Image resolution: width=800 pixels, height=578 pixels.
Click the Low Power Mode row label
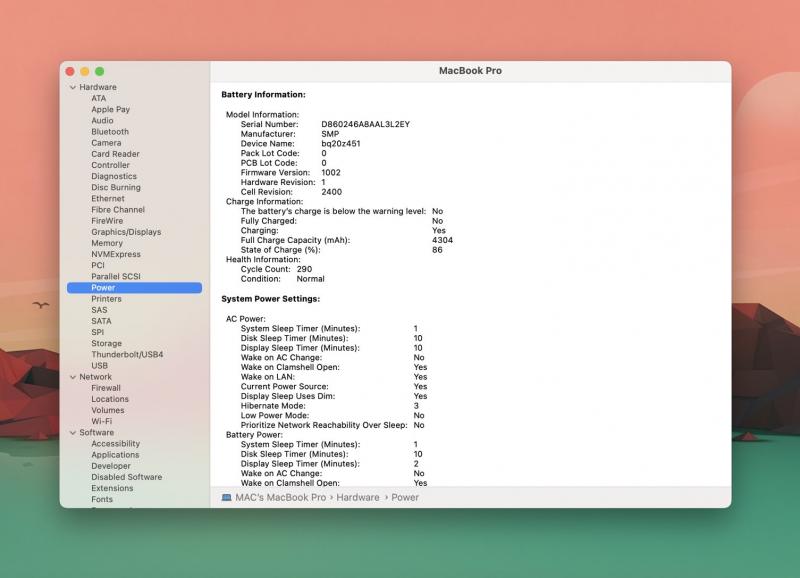(x=275, y=416)
